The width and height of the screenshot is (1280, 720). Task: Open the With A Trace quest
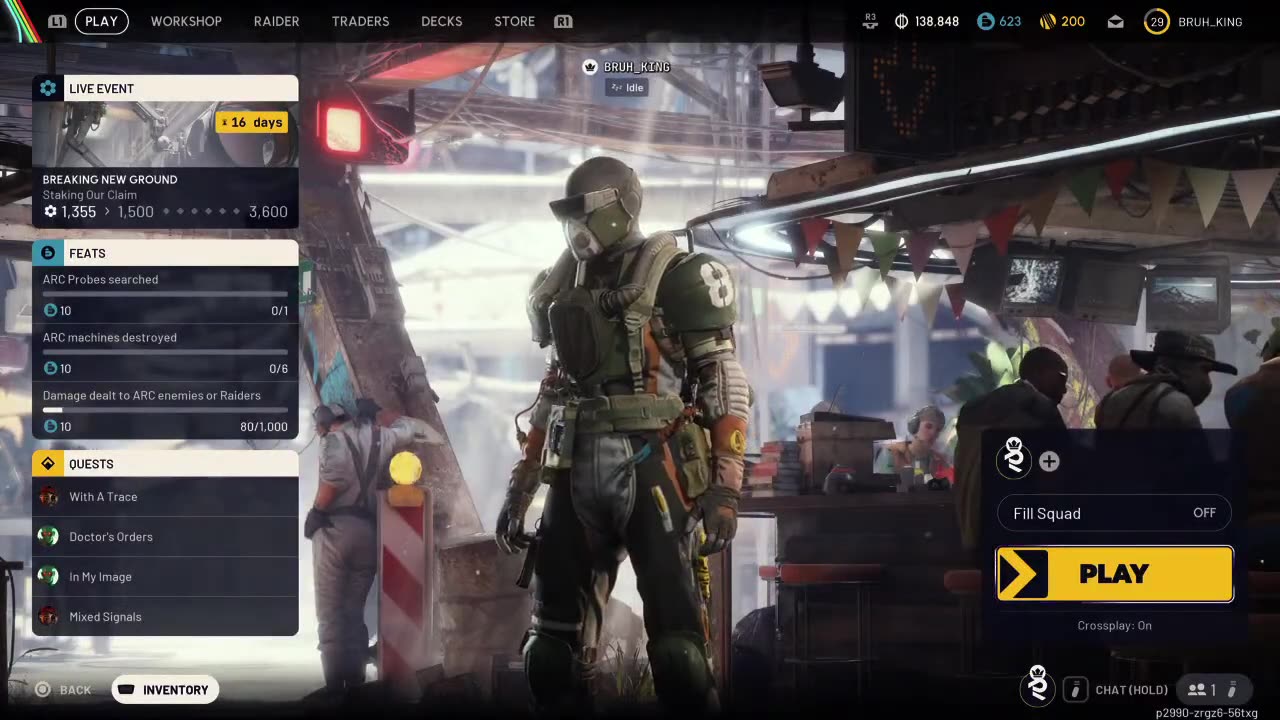click(165, 497)
